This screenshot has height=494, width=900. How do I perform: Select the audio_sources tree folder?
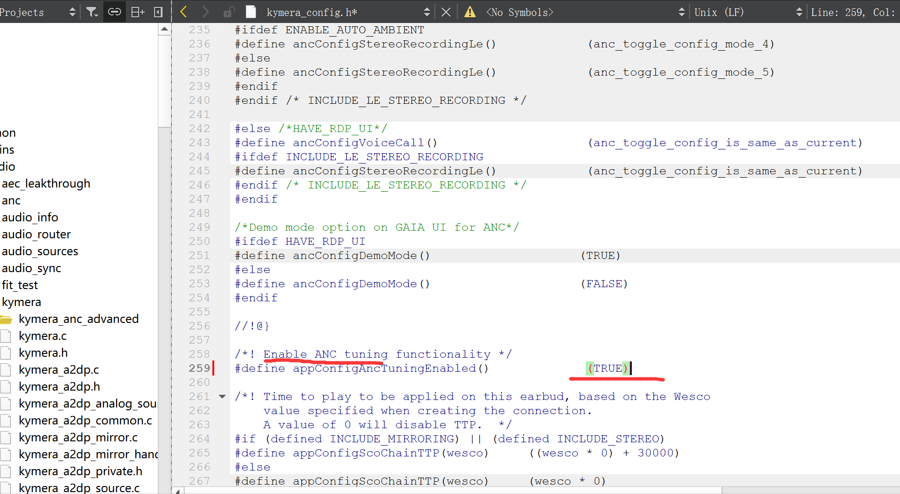click(40, 251)
